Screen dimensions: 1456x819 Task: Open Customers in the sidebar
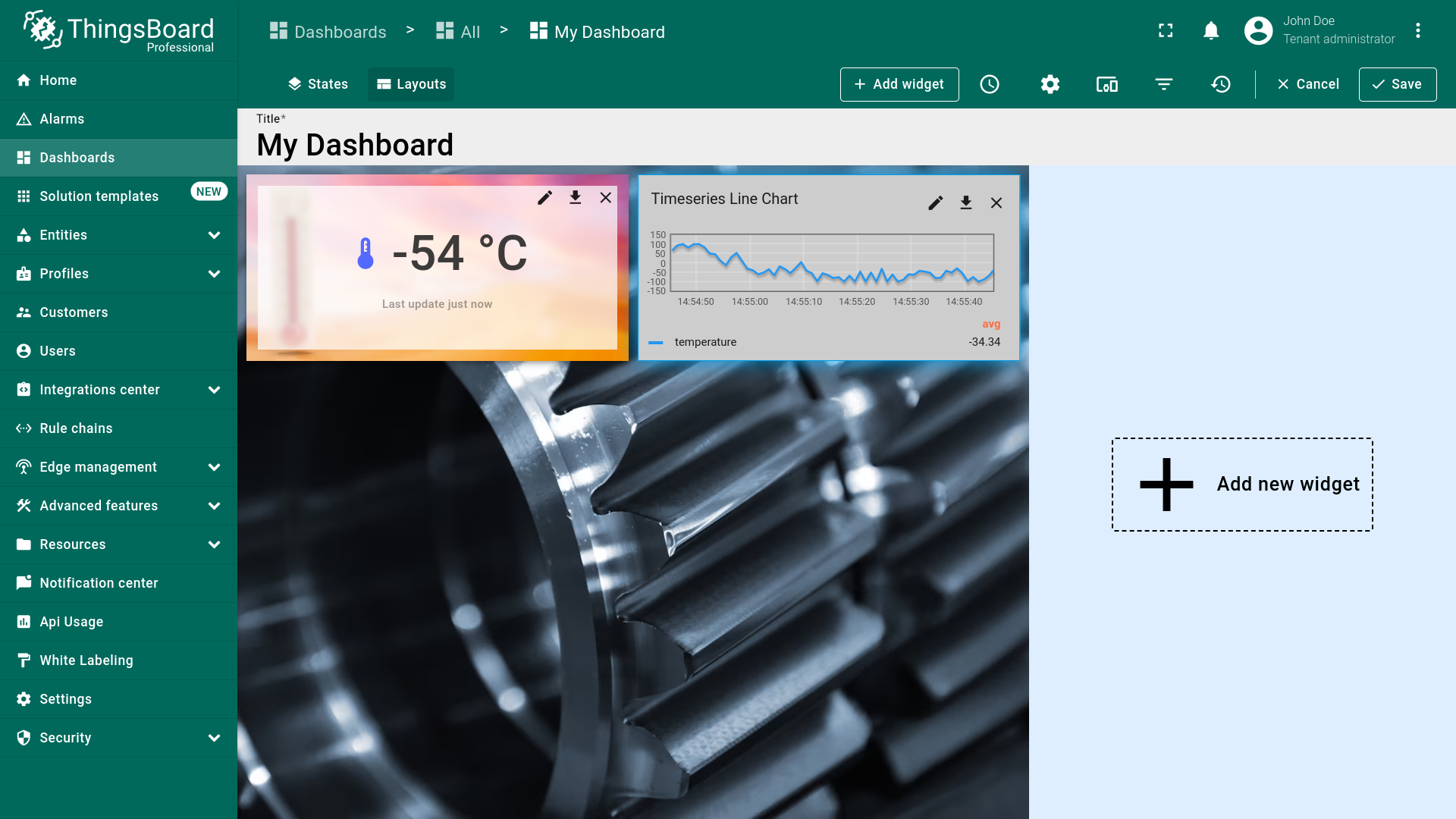[x=118, y=312]
